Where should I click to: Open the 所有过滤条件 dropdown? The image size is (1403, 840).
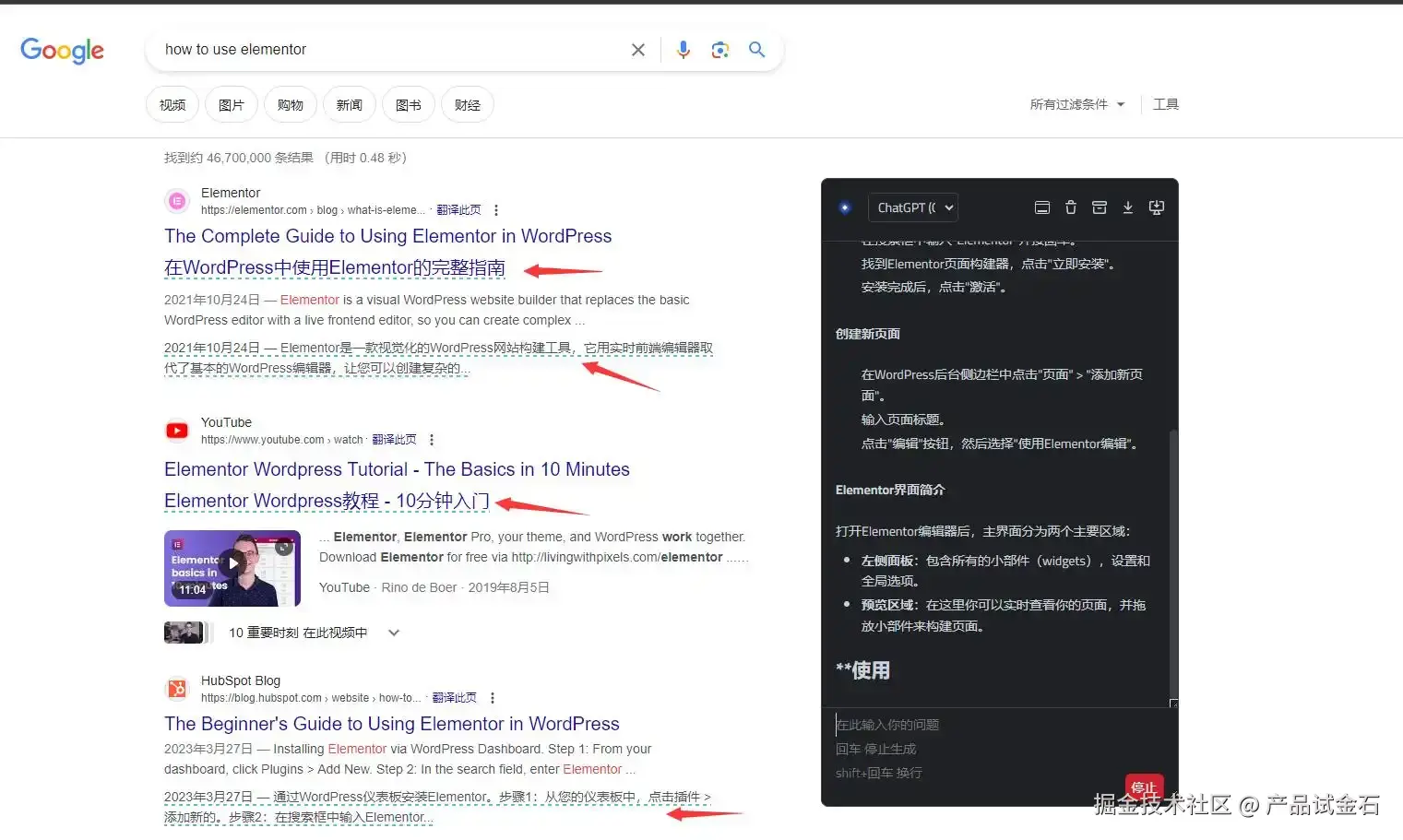click(1077, 105)
